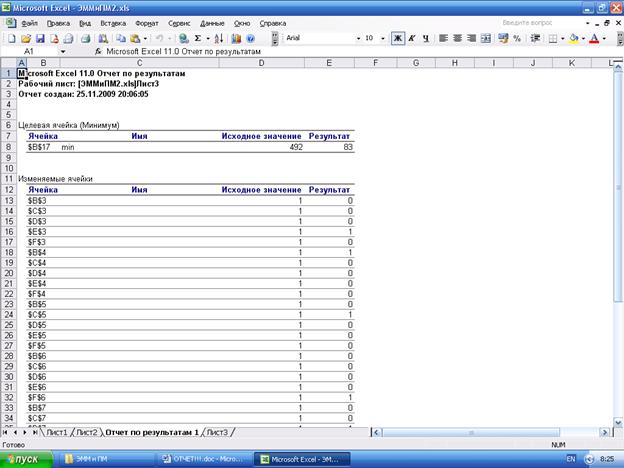Select Отчет по результатам 1 sheet tab
The height and width of the screenshot is (468, 624).
point(152,432)
